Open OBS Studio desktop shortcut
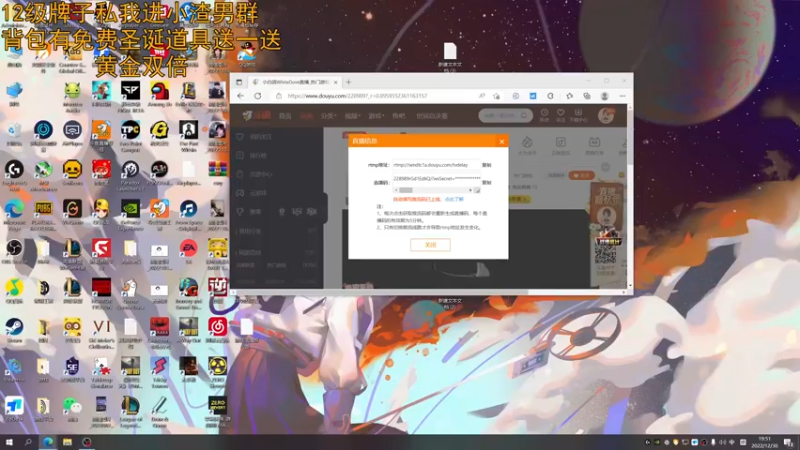800x450 pixels. tap(14, 252)
